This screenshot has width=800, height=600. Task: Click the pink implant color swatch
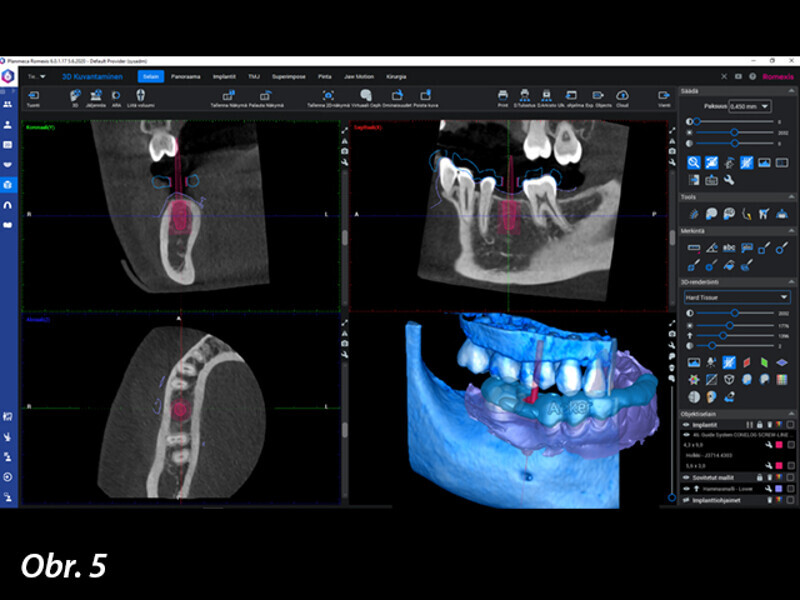778,445
